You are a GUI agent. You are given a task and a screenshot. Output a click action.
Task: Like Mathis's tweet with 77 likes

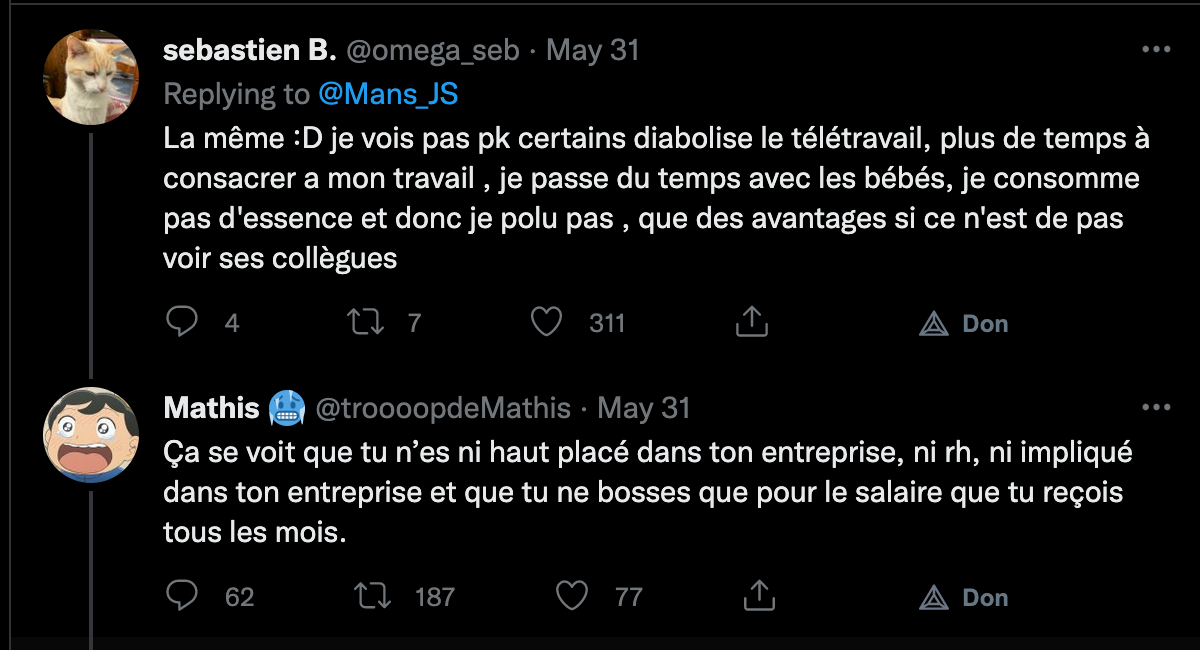pyautogui.click(x=571, y=596)
